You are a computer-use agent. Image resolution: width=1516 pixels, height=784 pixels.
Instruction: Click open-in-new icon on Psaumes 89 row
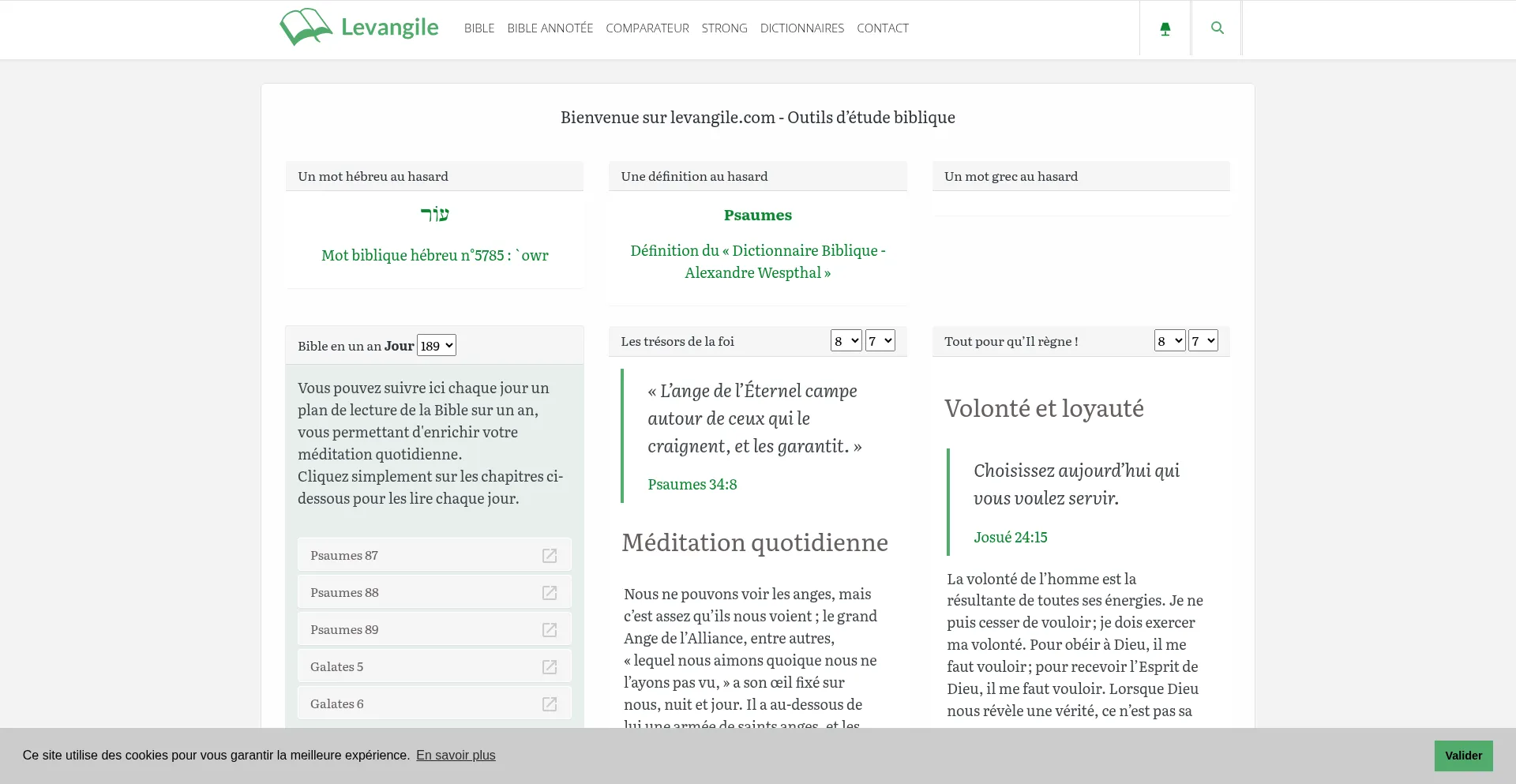coord(550,629)
